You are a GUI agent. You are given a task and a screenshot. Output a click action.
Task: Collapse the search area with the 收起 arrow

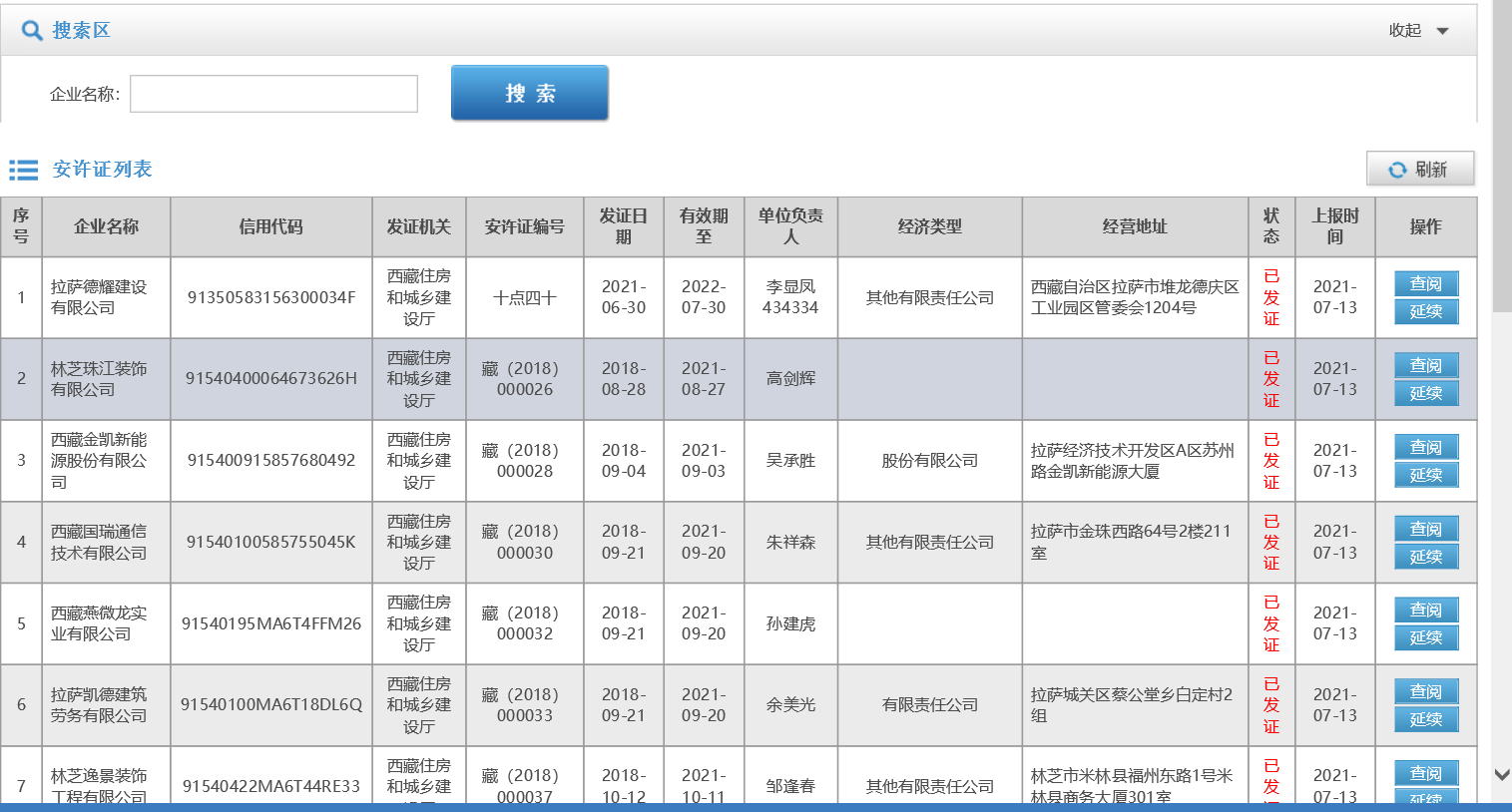tap(1442, 31)
